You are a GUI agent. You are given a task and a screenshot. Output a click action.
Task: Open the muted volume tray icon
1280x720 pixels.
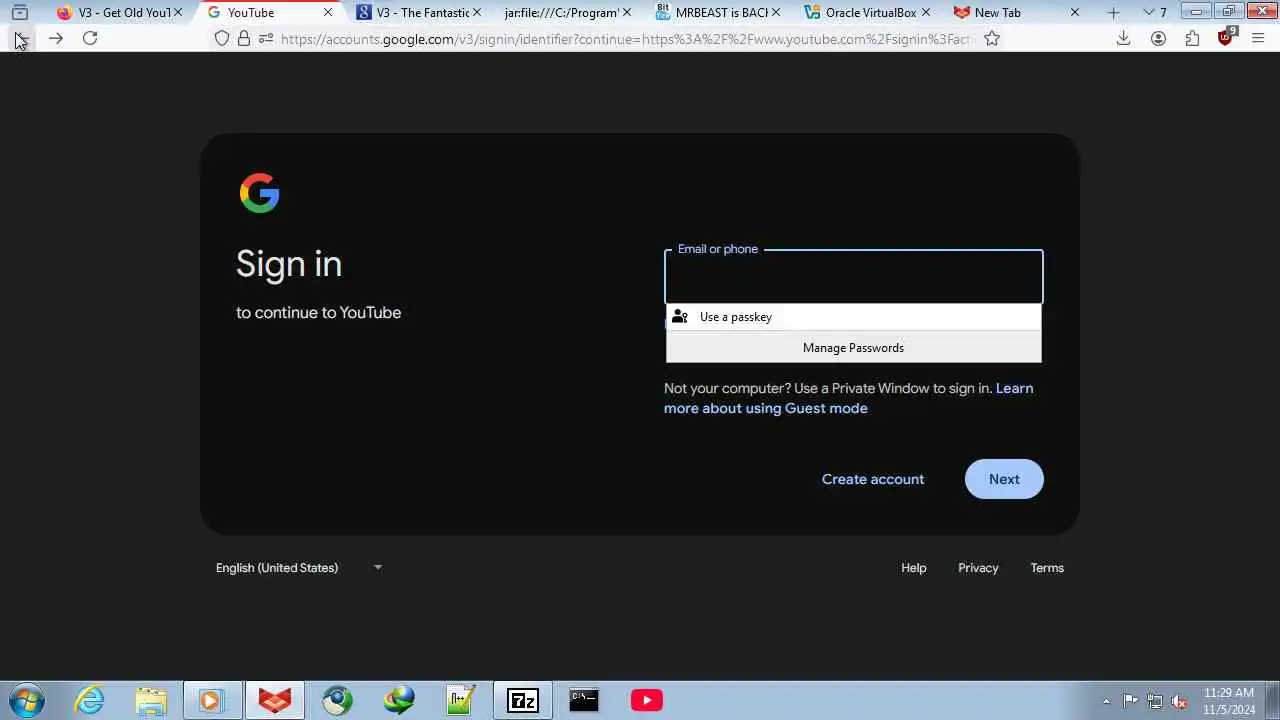pyautogui.click(x=1180, y=701)
